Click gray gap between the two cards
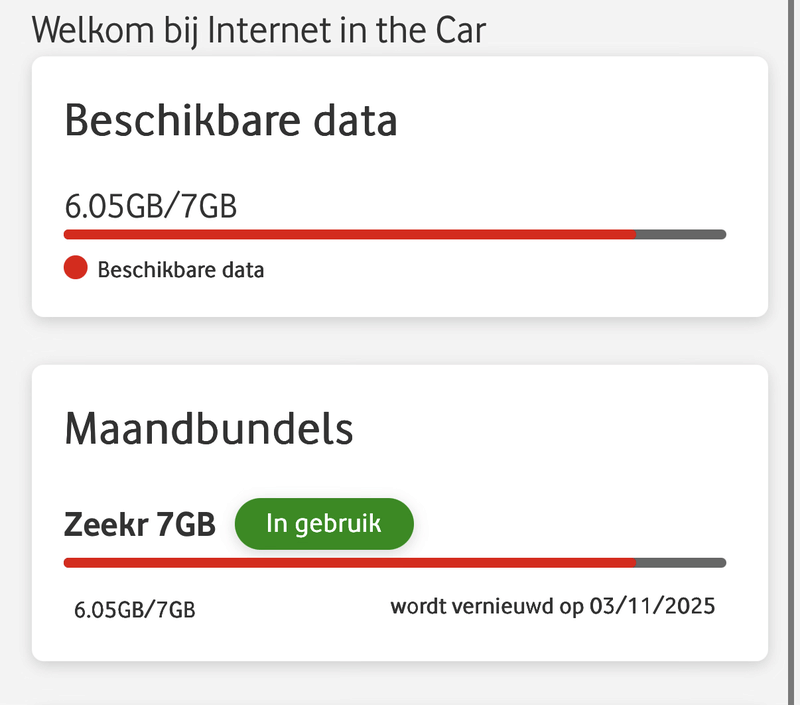800x705 pixels. (400, 341)
